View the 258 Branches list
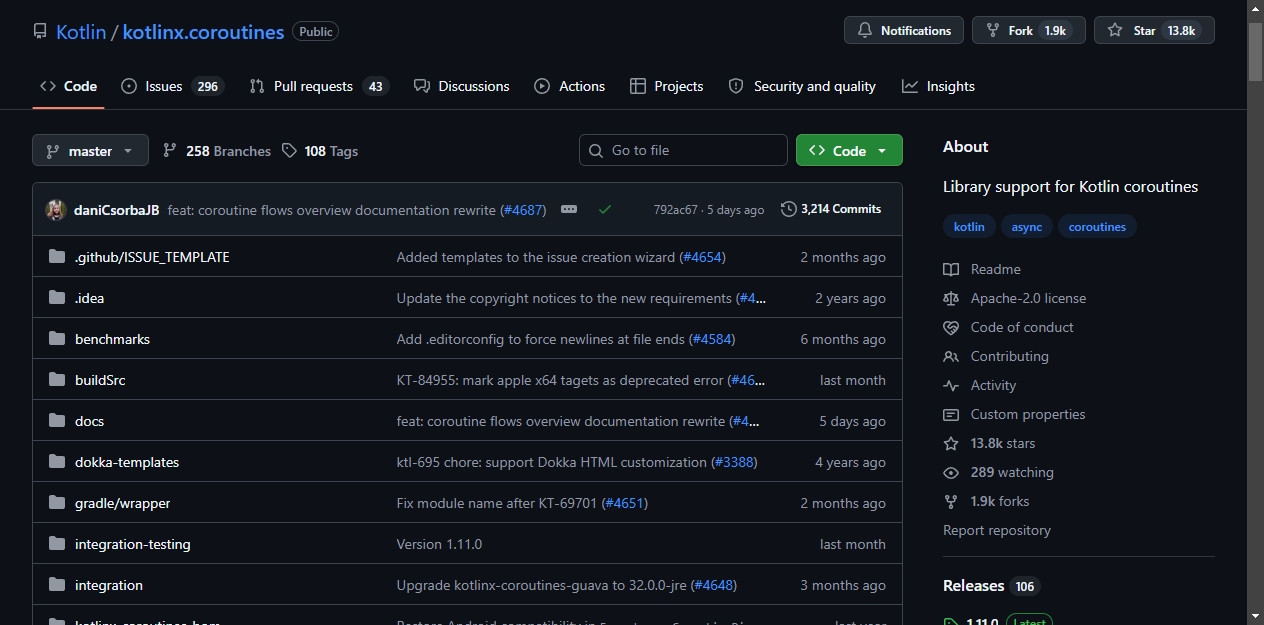The width and height of the screenshot is (1264, 625). [217, 151]
